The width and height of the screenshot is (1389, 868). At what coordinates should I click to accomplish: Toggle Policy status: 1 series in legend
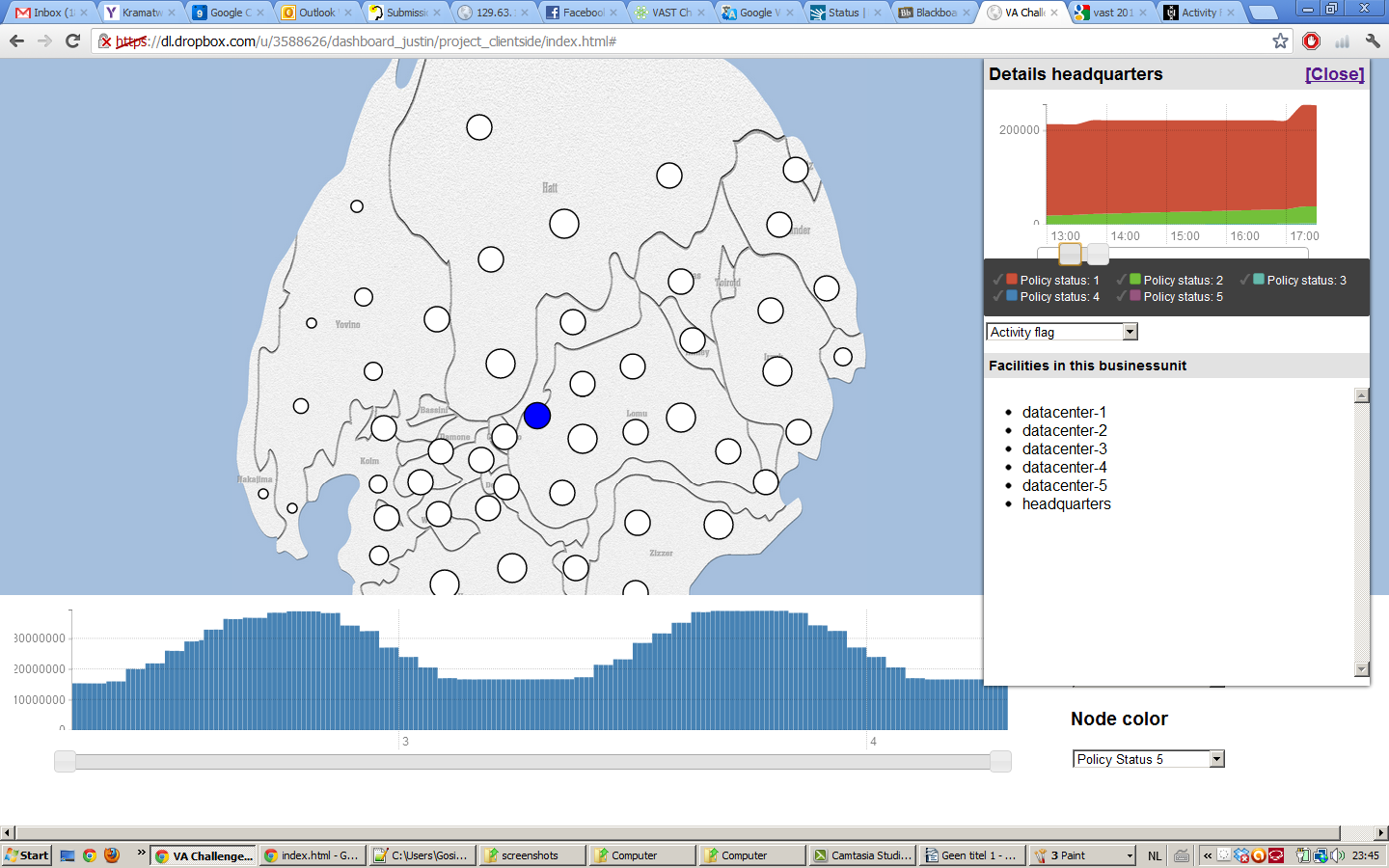click(x=1047, y=280)
